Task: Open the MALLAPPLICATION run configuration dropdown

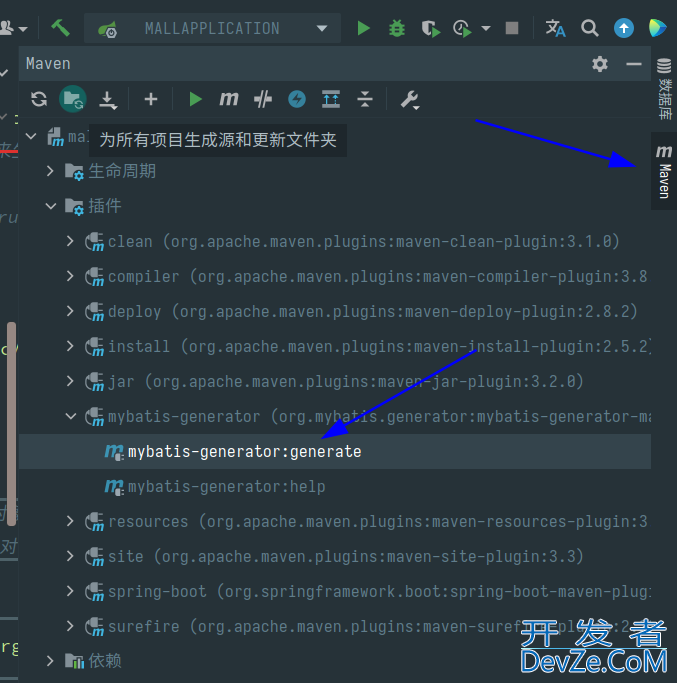Action: pos(213,28)
